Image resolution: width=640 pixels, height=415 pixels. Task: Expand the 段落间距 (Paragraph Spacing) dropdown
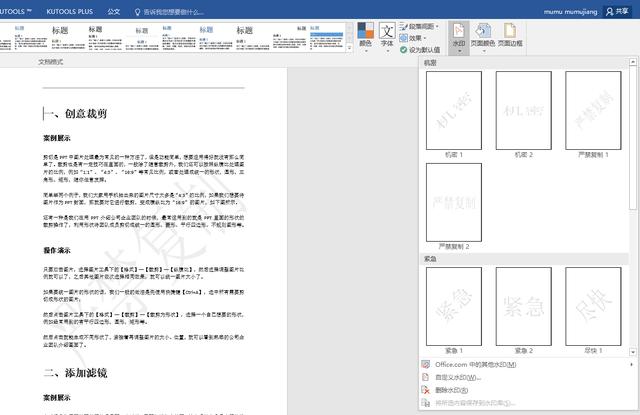pyautogui.click(x=422, y=25)
